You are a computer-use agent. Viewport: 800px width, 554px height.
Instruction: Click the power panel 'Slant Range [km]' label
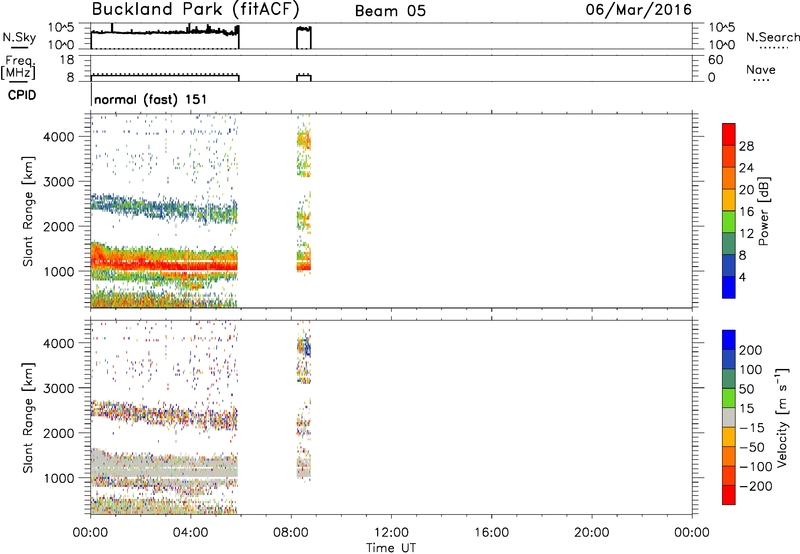(x=28, y=211)
